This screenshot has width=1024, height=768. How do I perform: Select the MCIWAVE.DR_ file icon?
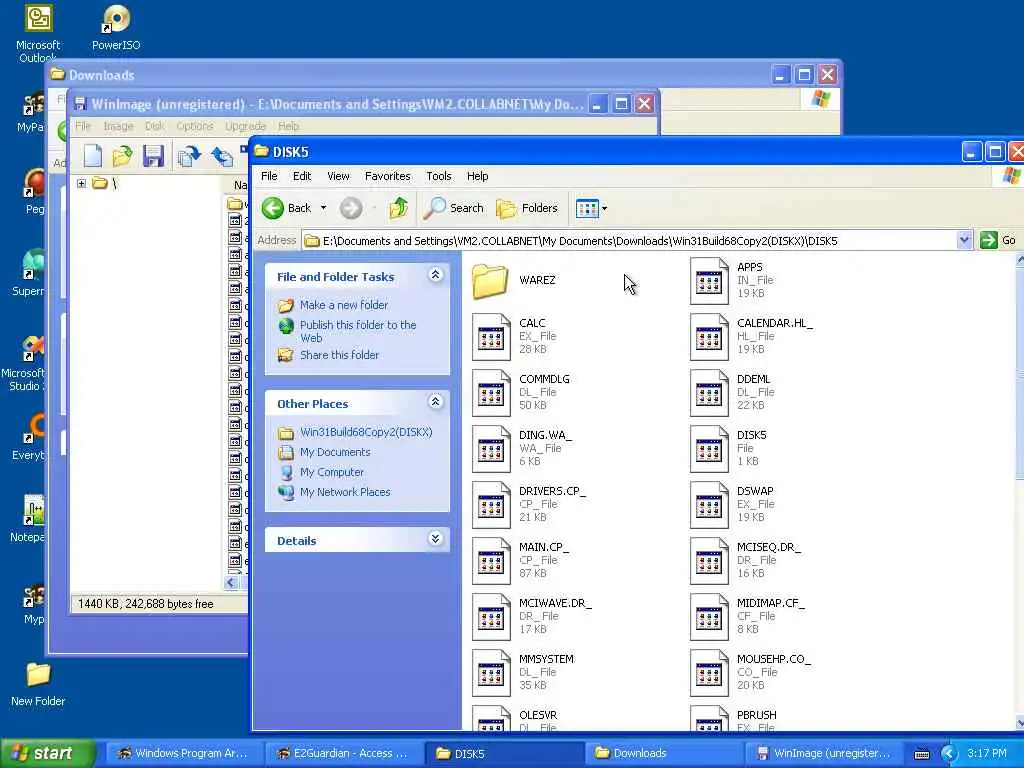tap(491, 617)
